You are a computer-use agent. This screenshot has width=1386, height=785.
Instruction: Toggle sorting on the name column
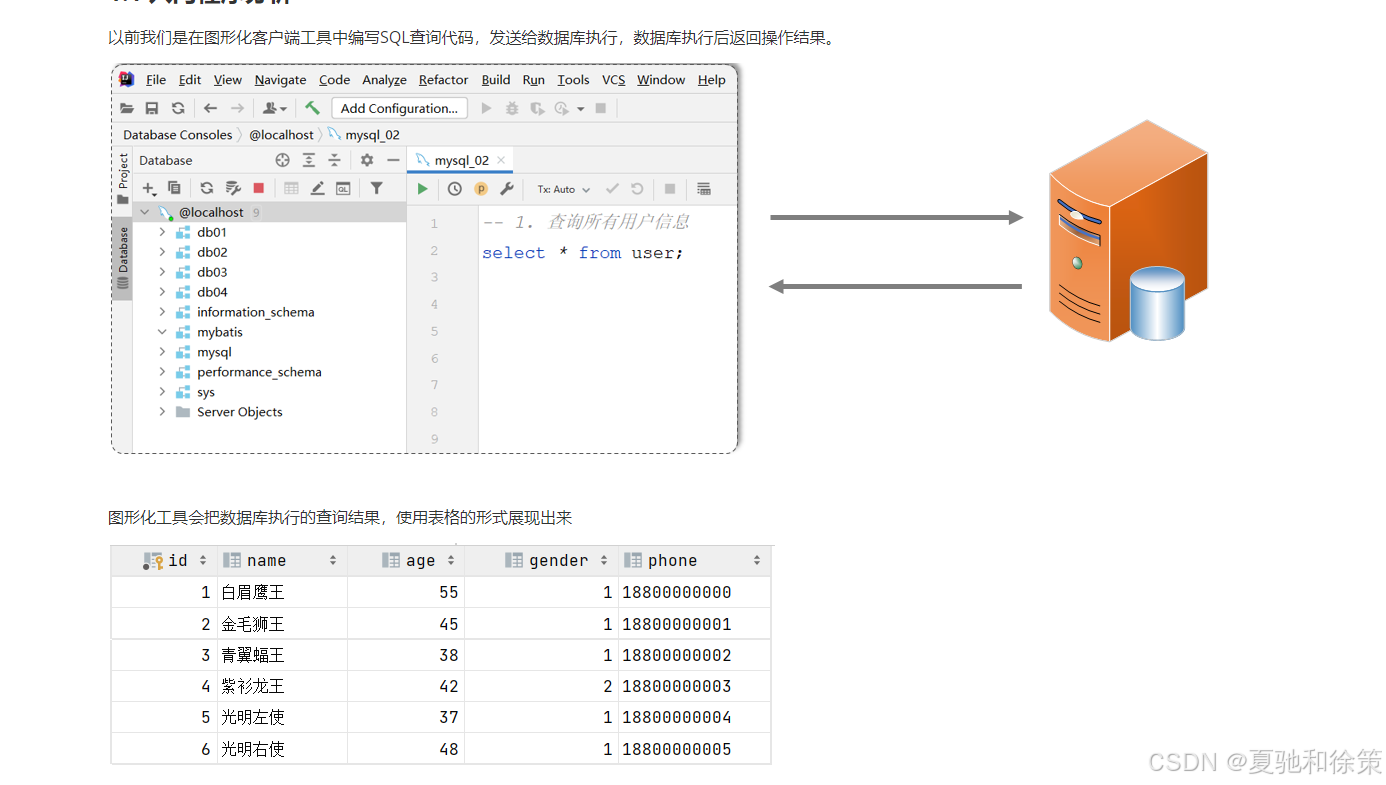pos(333,560)
